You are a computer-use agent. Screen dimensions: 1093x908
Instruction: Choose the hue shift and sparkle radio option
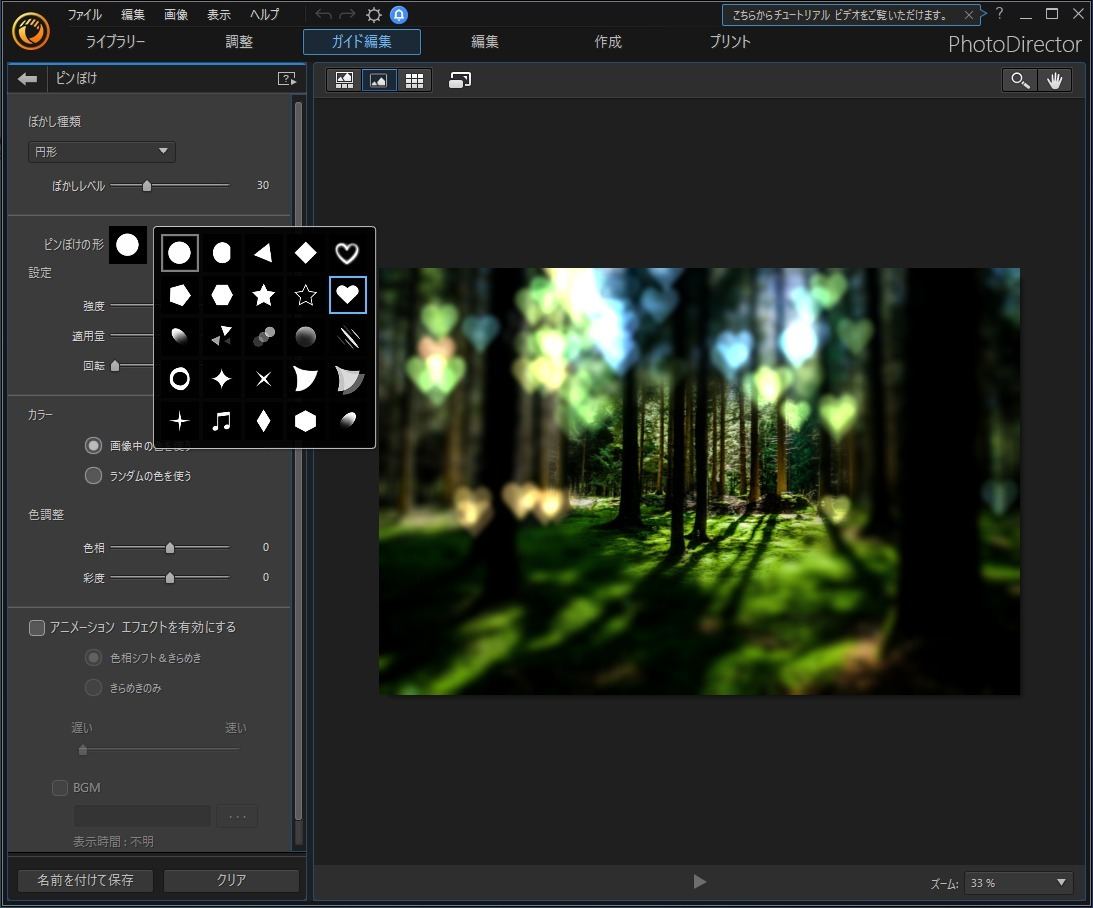(93, 657)
